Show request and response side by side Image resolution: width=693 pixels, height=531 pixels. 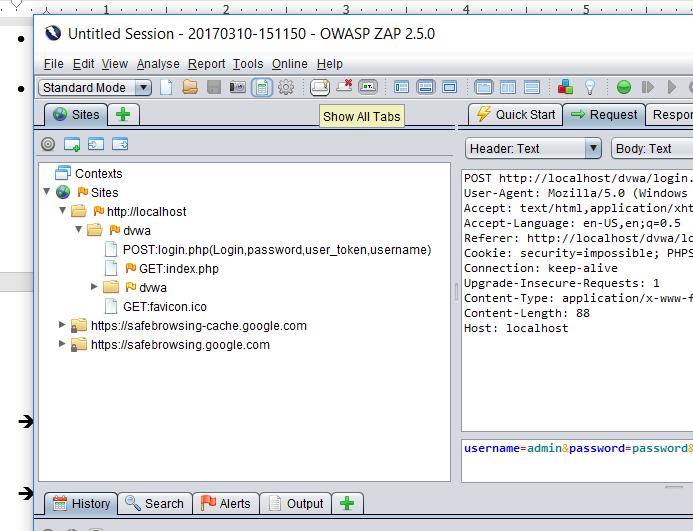tap(508, 87)
